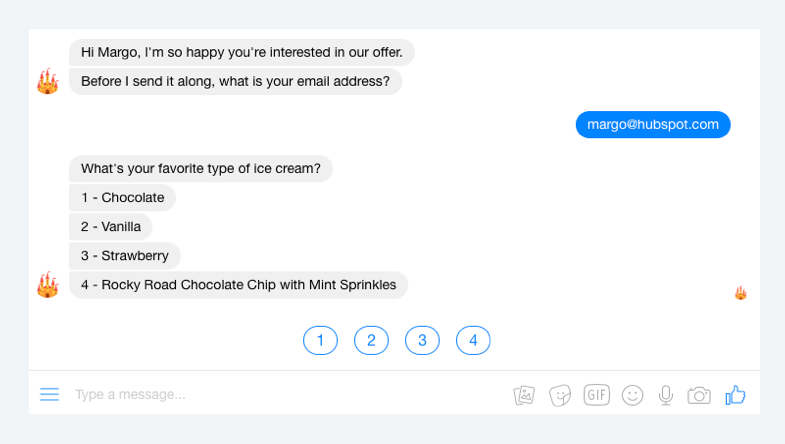Click the small seen-receipt castle icon
This screenshot has height=444, width=785.
click(741, 293)
